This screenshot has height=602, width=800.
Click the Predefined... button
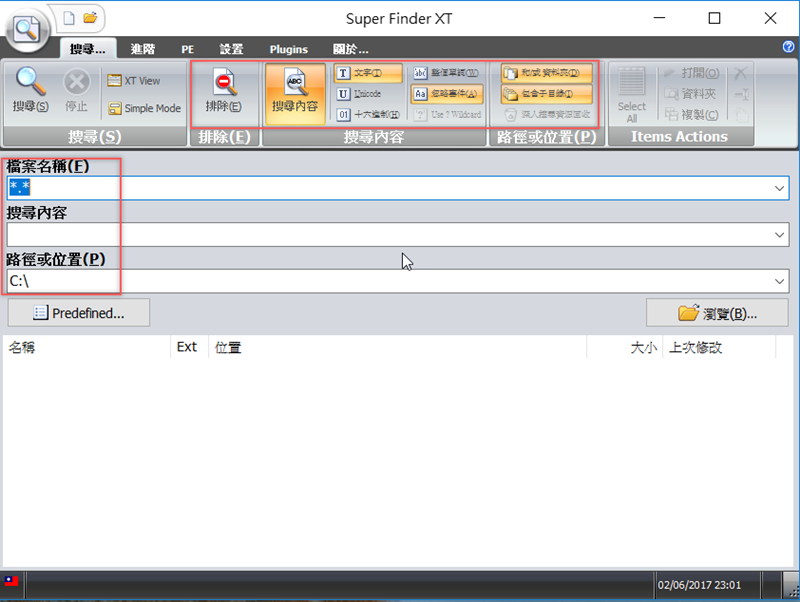coord(79,313)
